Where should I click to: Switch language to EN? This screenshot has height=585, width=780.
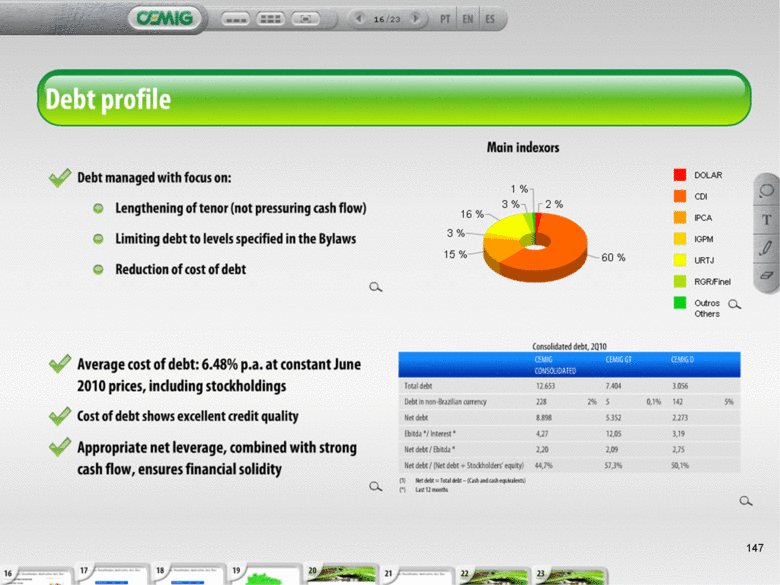click(468, 19)
